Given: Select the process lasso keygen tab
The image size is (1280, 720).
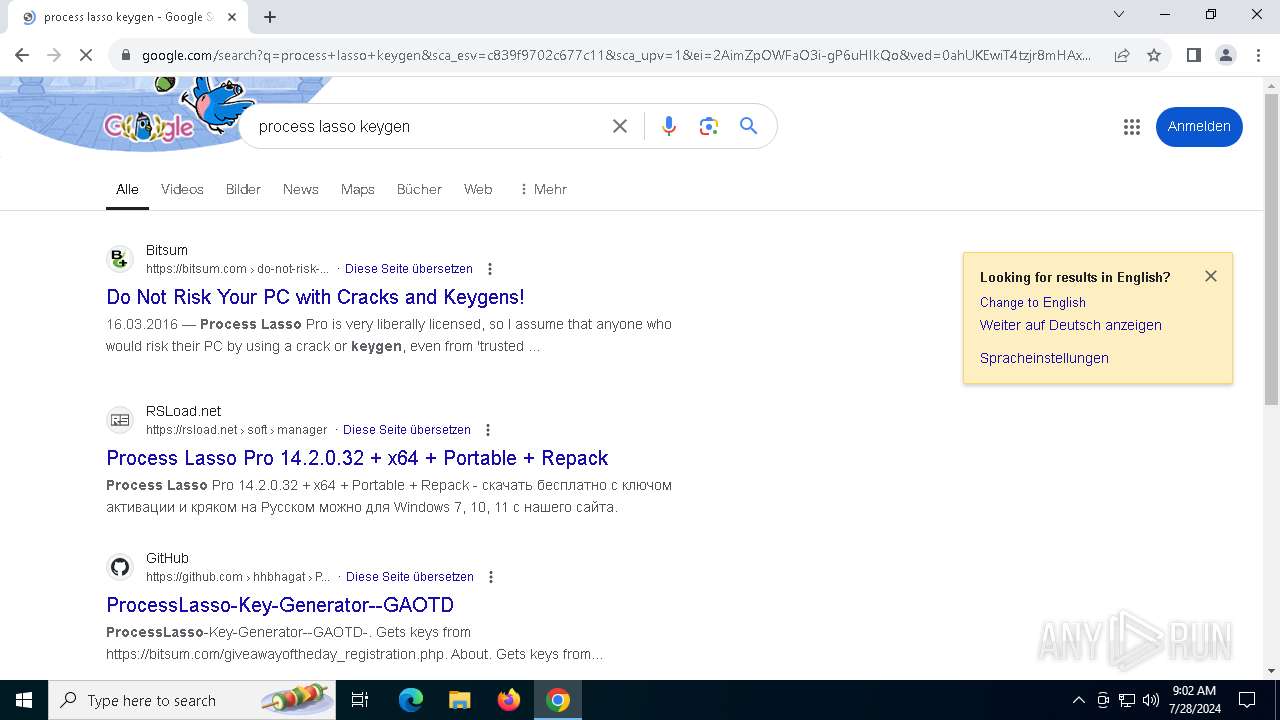Looking at the screenshot, I should [x=130, y=17].
